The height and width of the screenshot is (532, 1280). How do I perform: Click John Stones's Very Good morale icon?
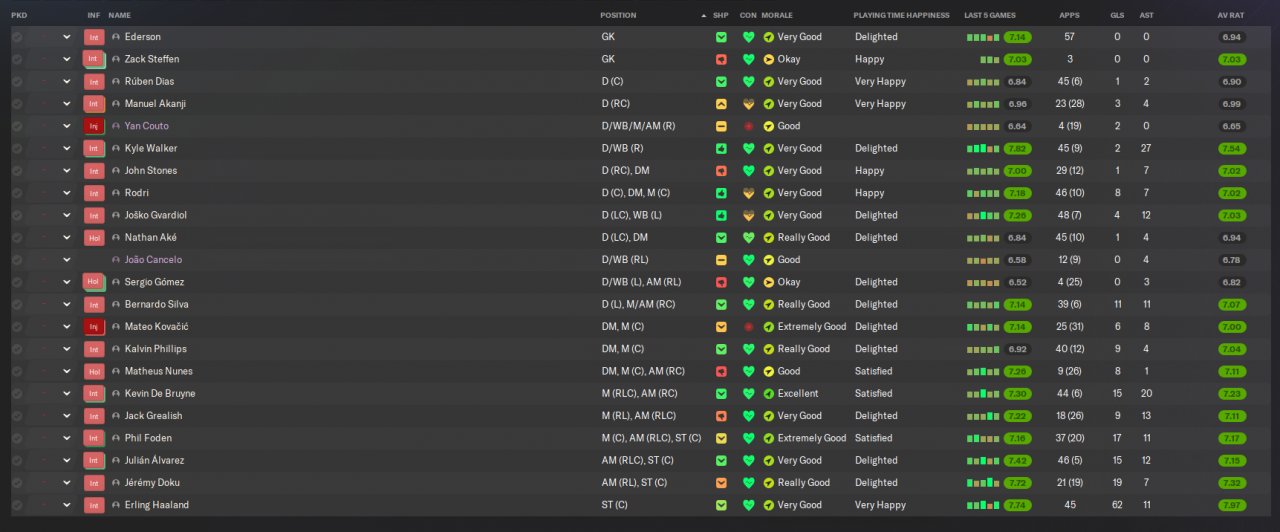point(768,171)
